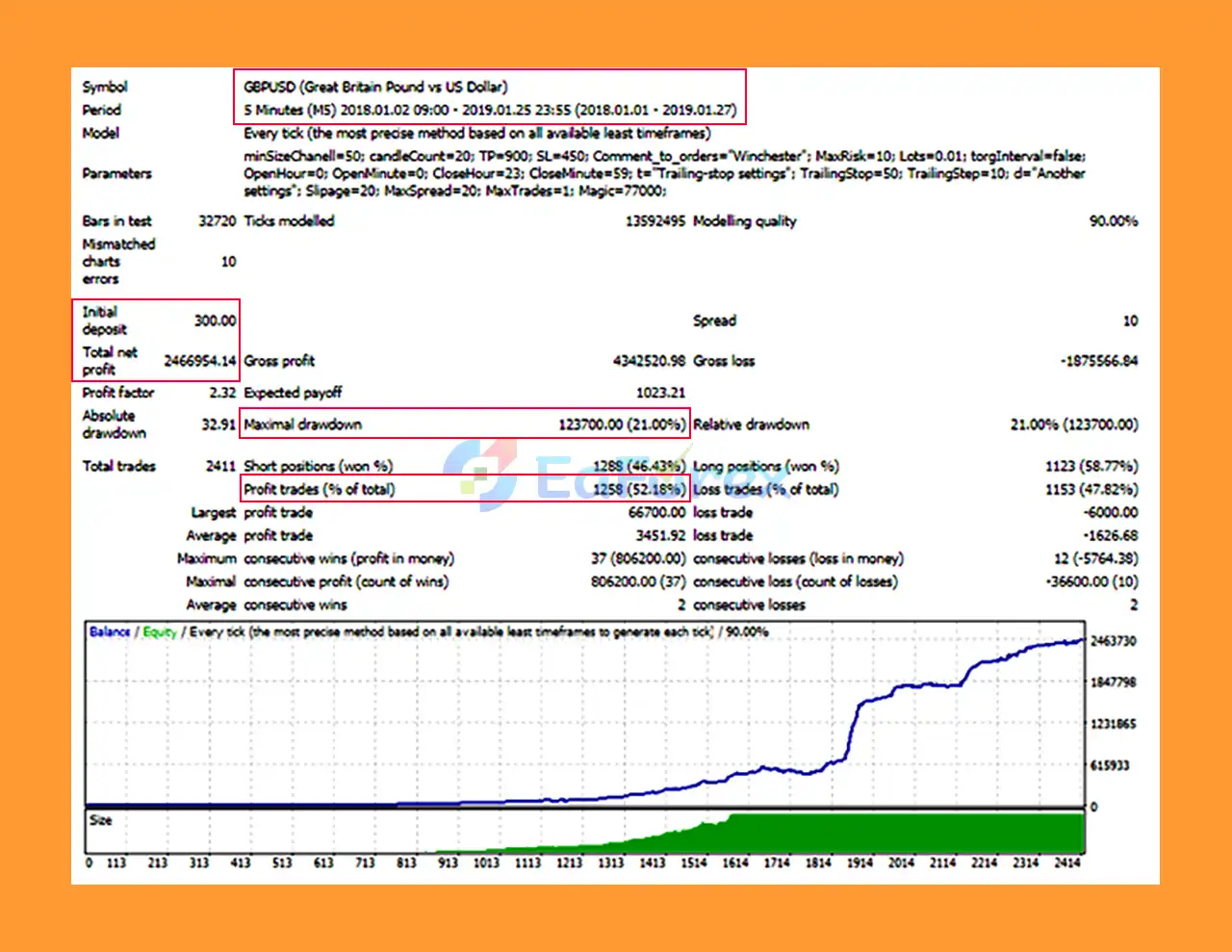
Task: Click the Total trades value 2411
Action: pyautogui.click(x=220, y=466)
